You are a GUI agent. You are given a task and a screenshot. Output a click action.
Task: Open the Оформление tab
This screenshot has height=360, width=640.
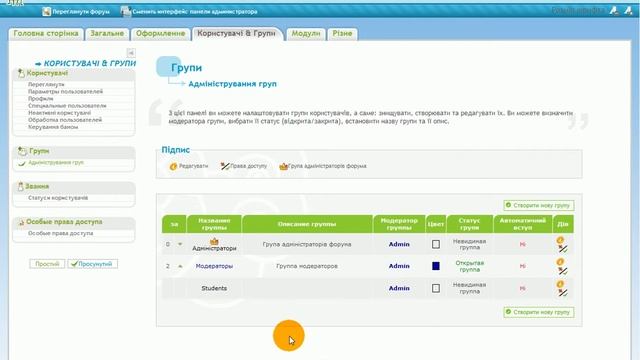tap(160, 34)
